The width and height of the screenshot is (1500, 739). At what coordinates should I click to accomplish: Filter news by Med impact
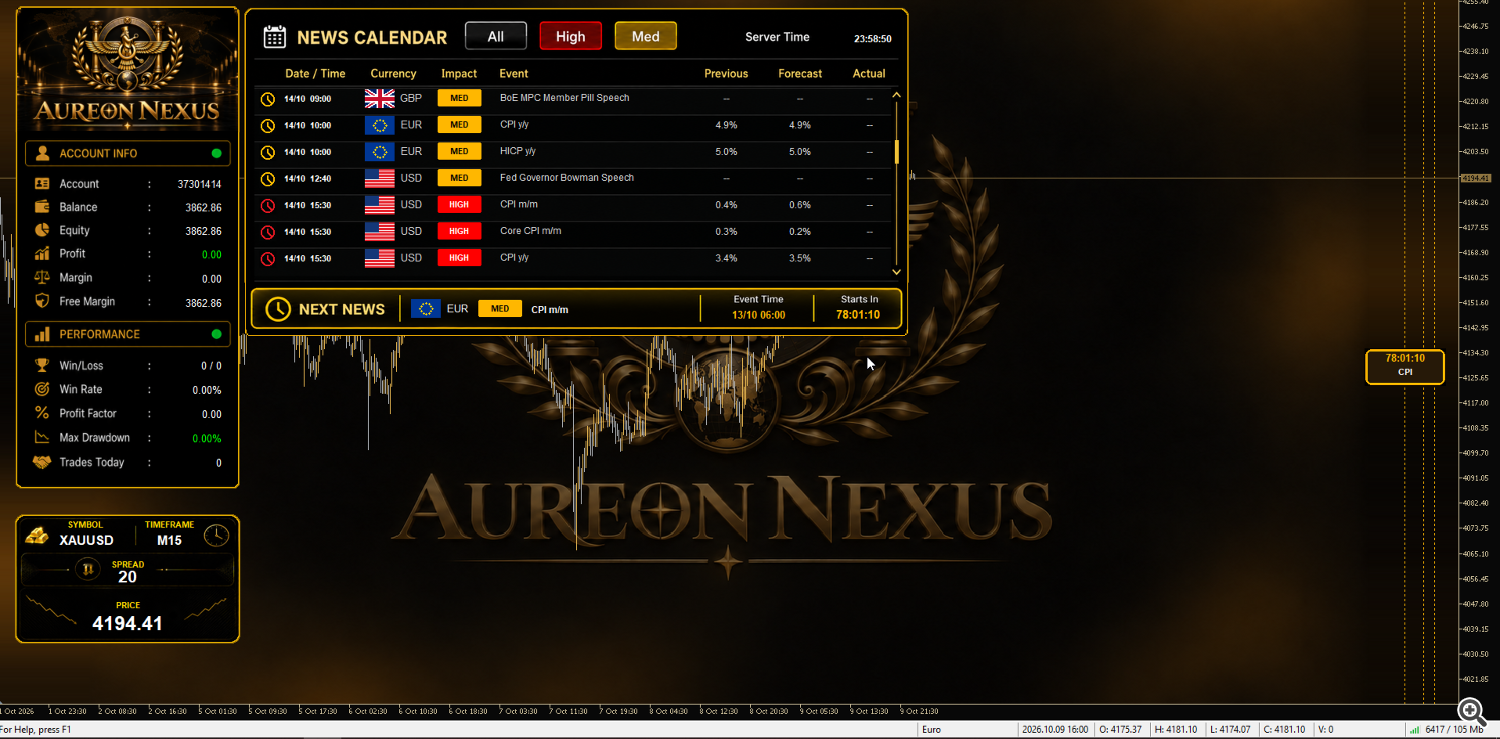[x=646, y=36]
